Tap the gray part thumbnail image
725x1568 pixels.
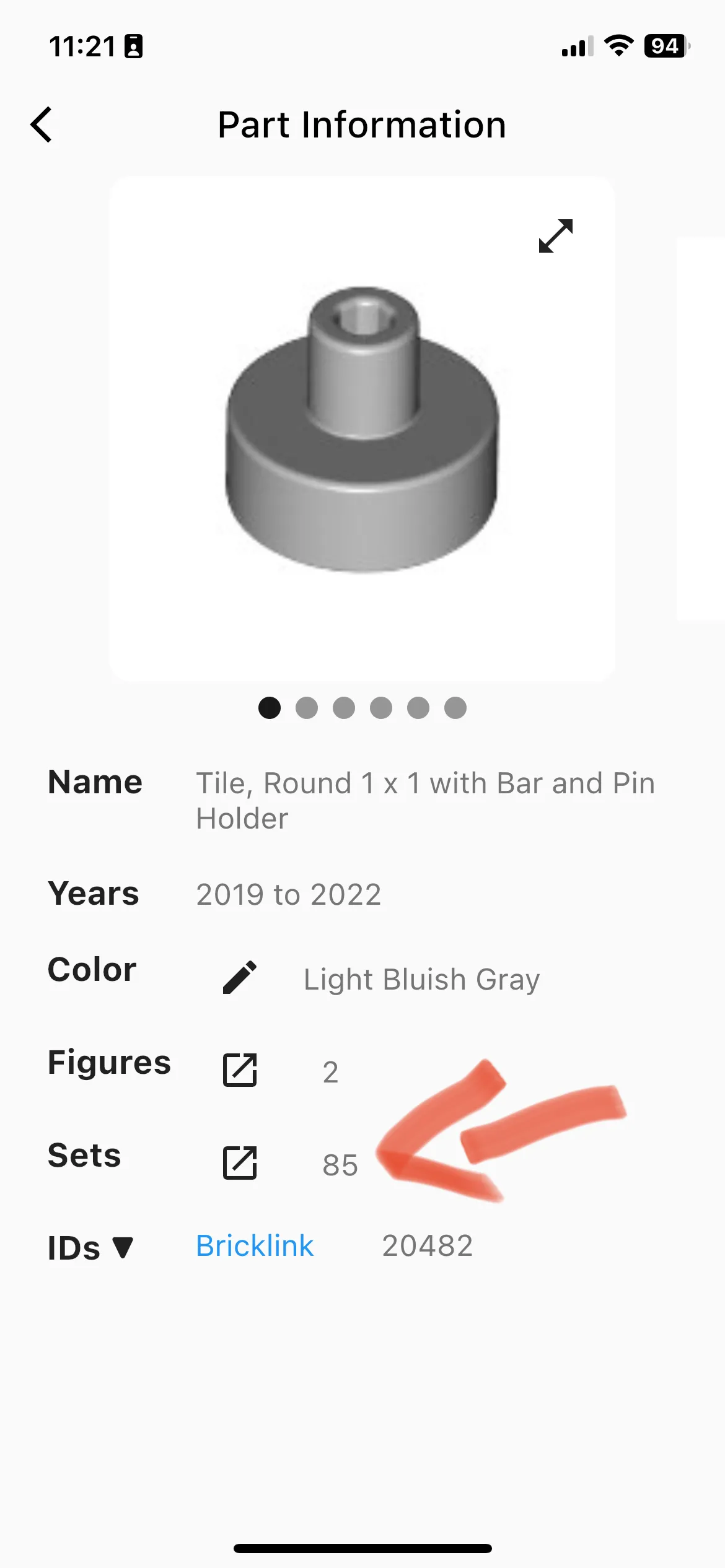click(x=362, y=429)
